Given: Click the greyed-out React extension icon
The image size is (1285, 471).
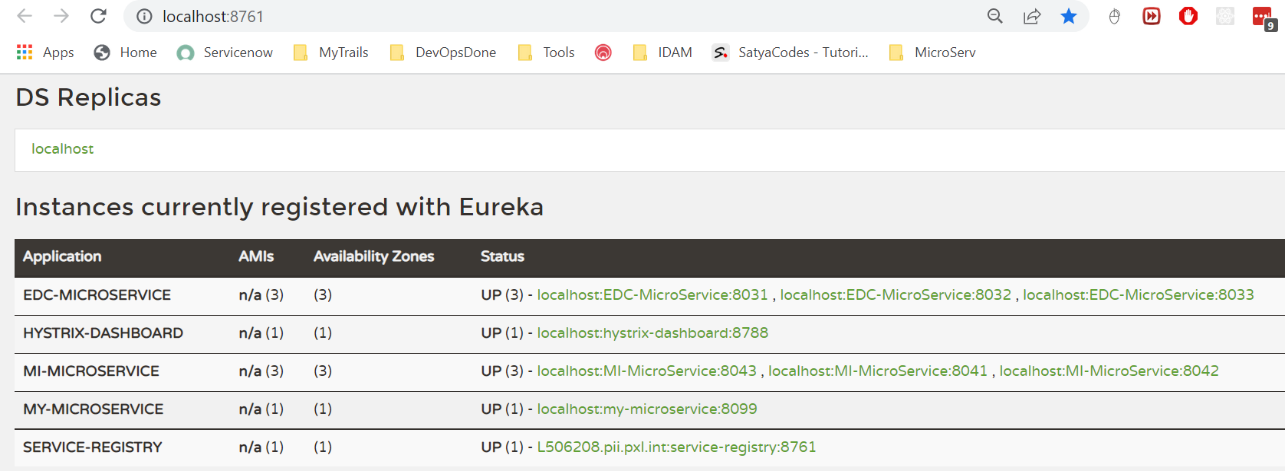Looking at the screenshot, I should [1224, 16].
